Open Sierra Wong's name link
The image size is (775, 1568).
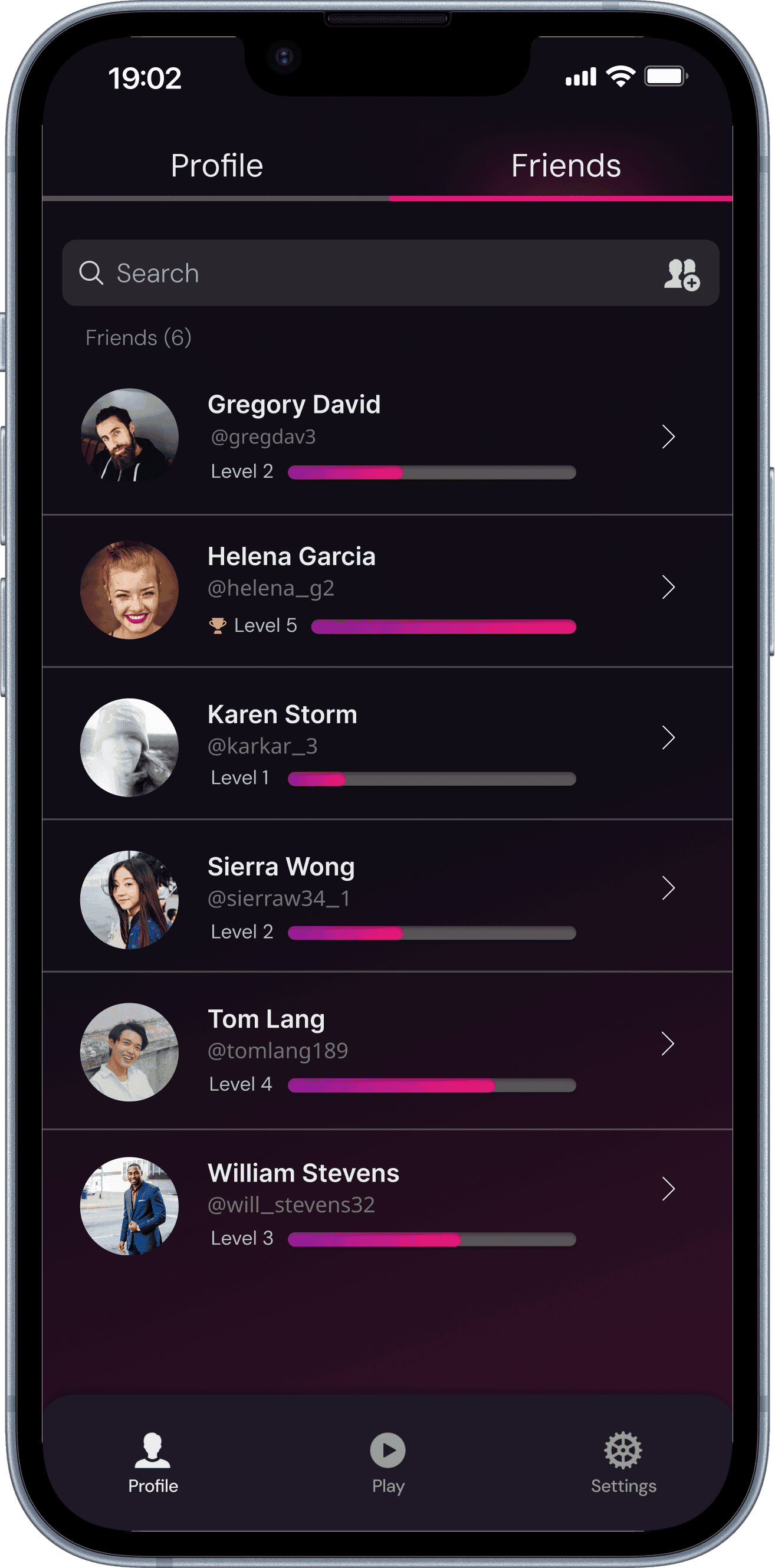281,866
